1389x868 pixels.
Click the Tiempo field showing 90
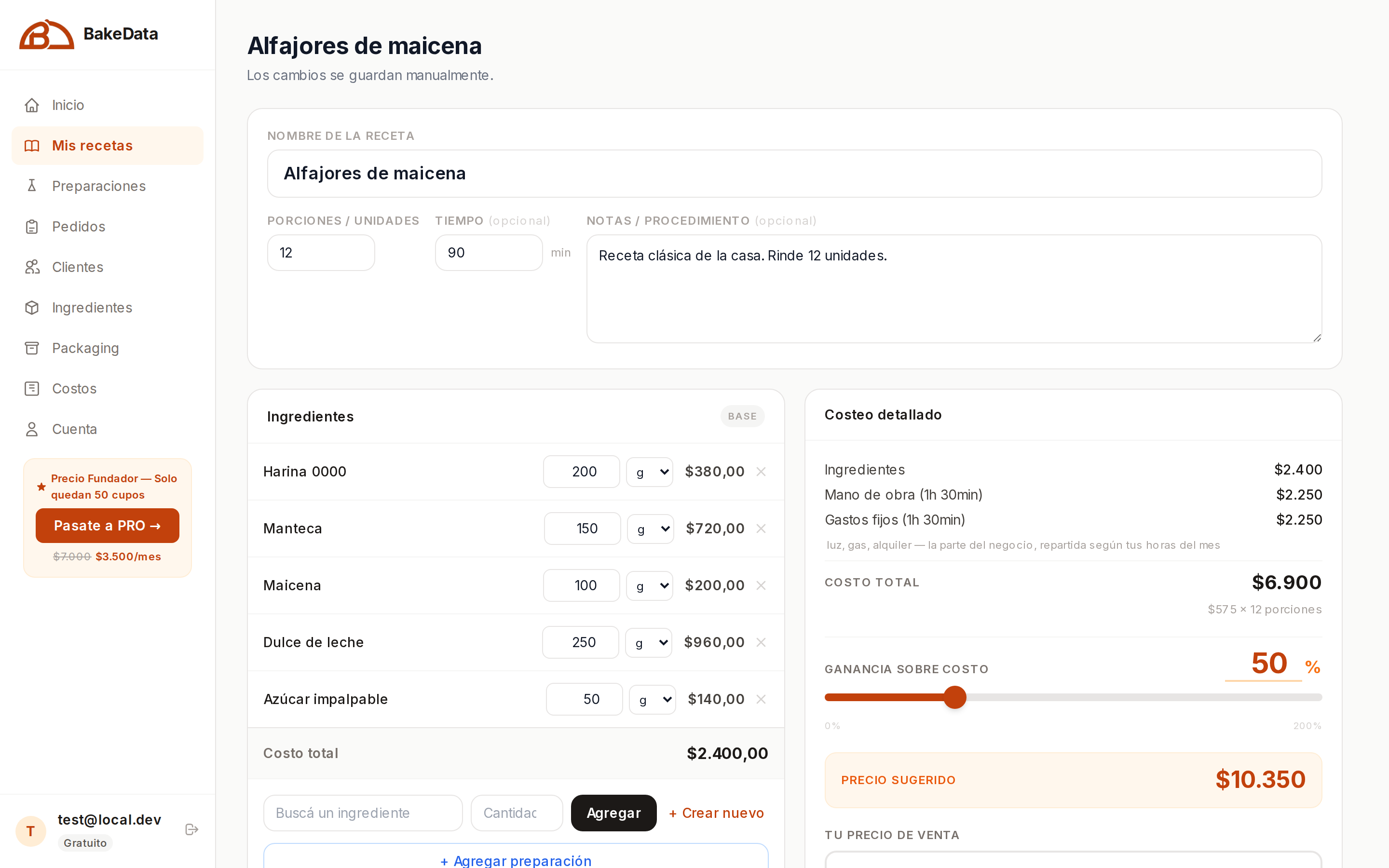click(x=489, y=253)
